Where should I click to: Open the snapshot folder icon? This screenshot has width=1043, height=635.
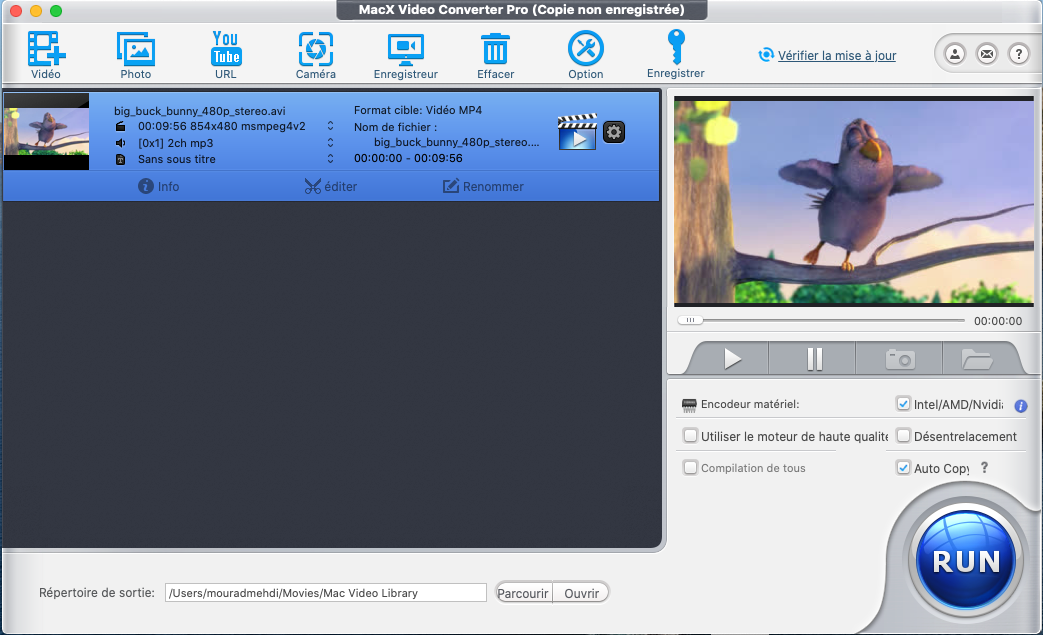tap(976, 359)
